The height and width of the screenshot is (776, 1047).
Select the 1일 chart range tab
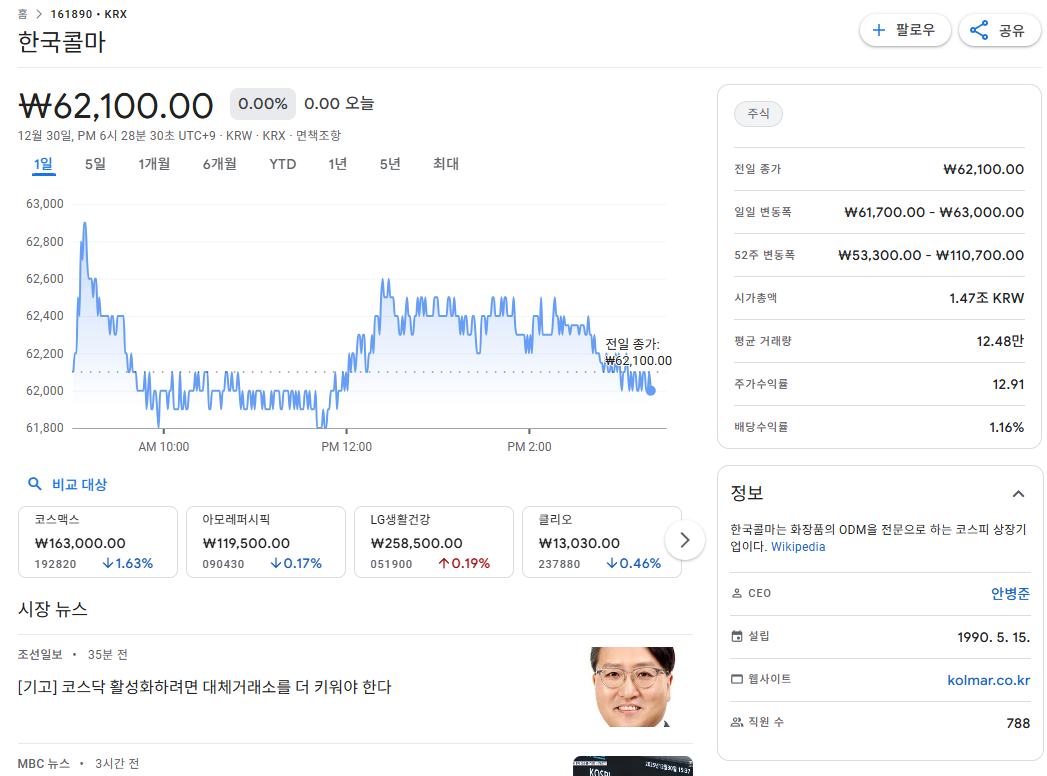tap(43, 164)
